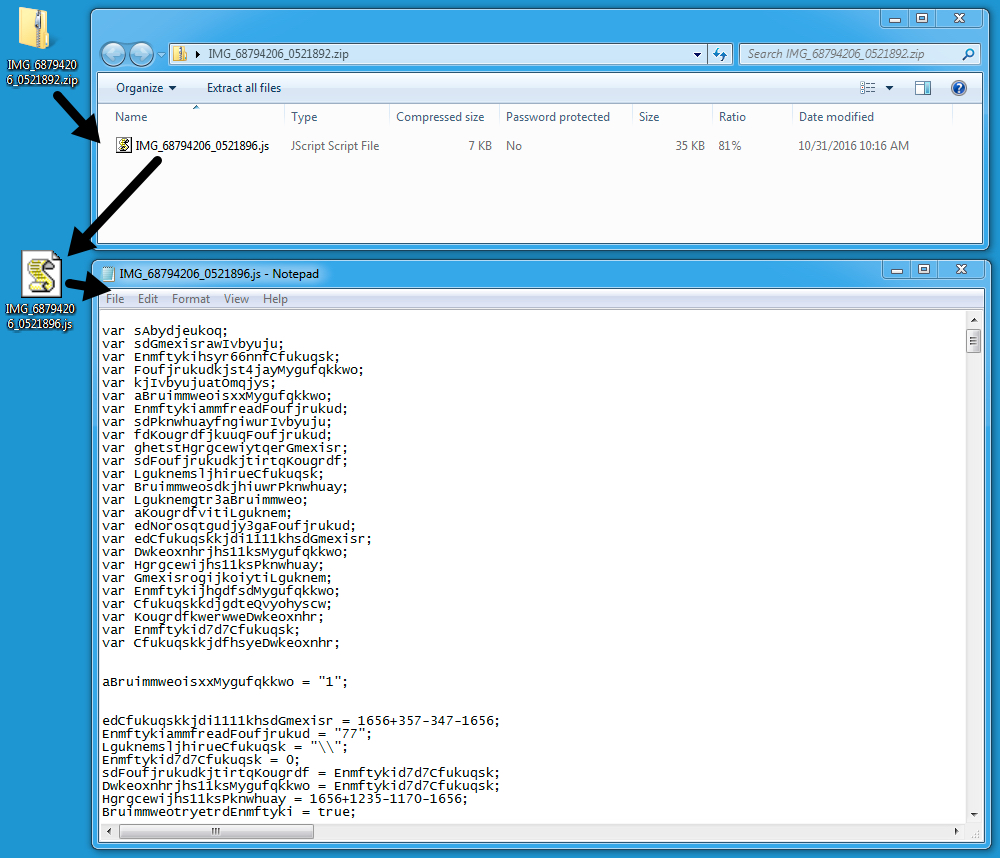Screen dimensions: 1000x858
Task: Open Explorer help via question mark icon
Action: click(x=958, y=88)
